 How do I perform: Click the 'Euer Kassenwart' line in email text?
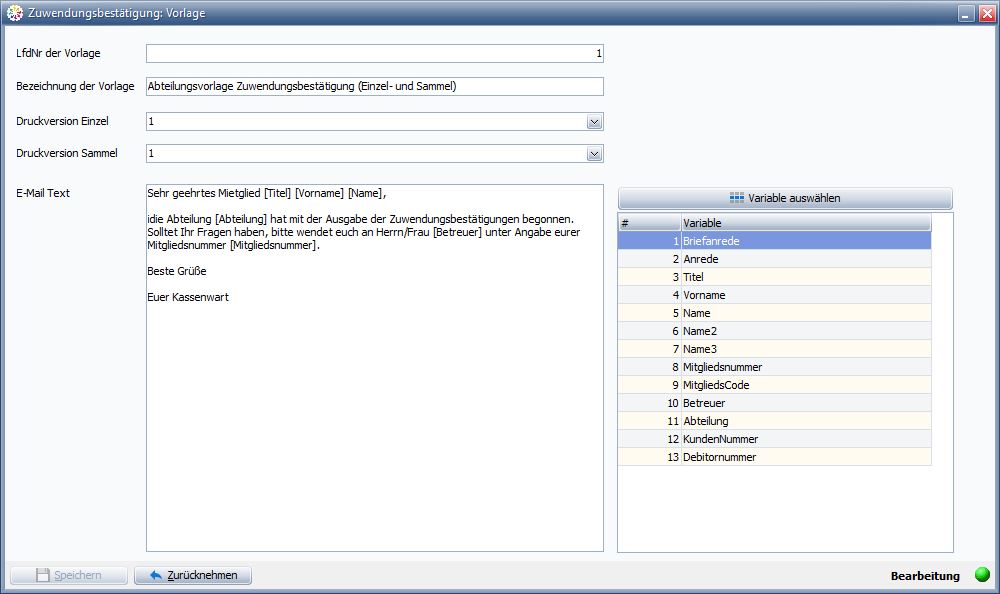[188, 297]
